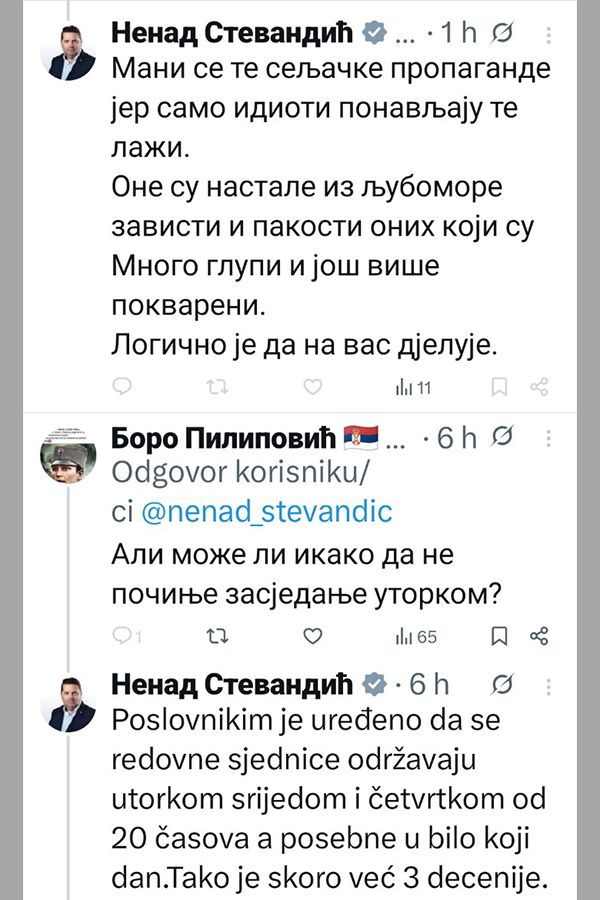Open Боро Пилиповић's avatar picture
The image size is (600, 900).
pos(68,456)
